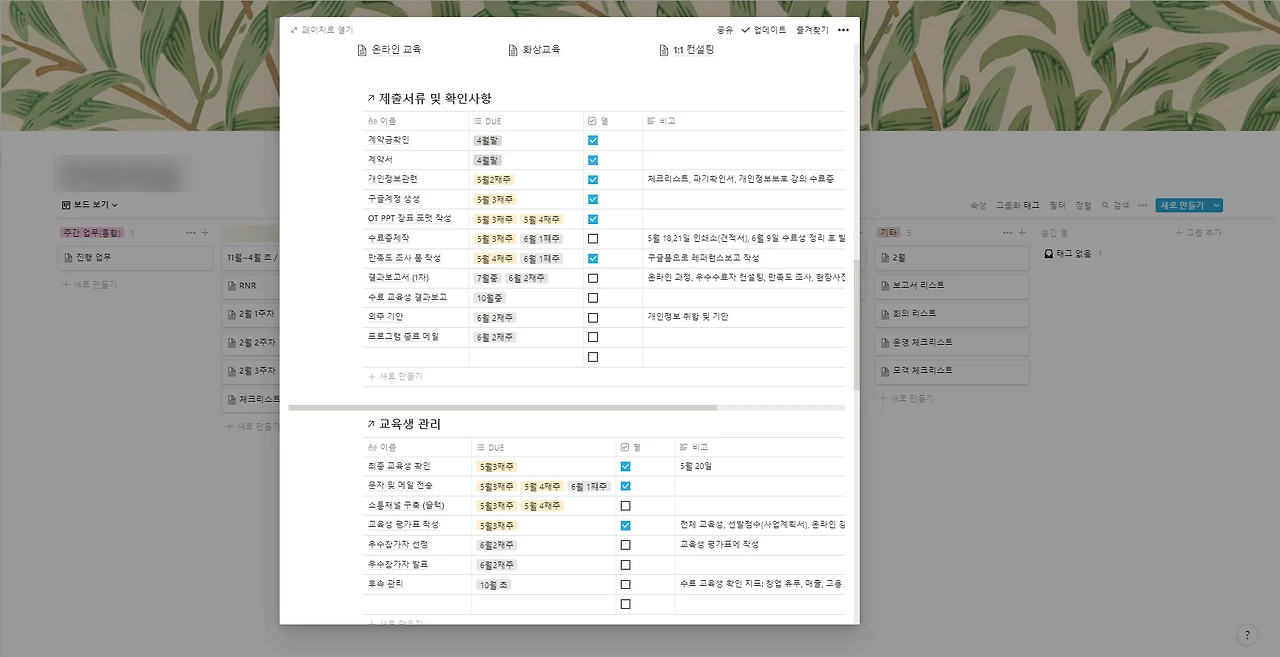The height and width of the screenshot is (657, 1280).
Task: Click the 태그 없음 hidden group item
Action: (1072, 254)
